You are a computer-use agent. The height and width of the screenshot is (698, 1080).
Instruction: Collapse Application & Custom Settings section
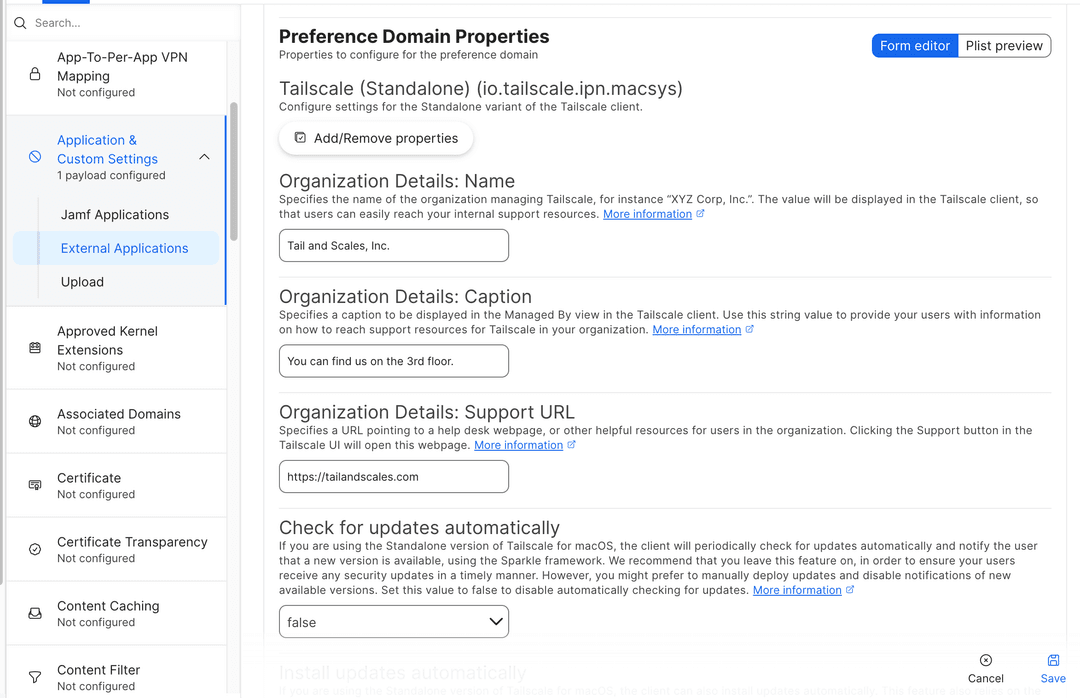coord(204,157)
